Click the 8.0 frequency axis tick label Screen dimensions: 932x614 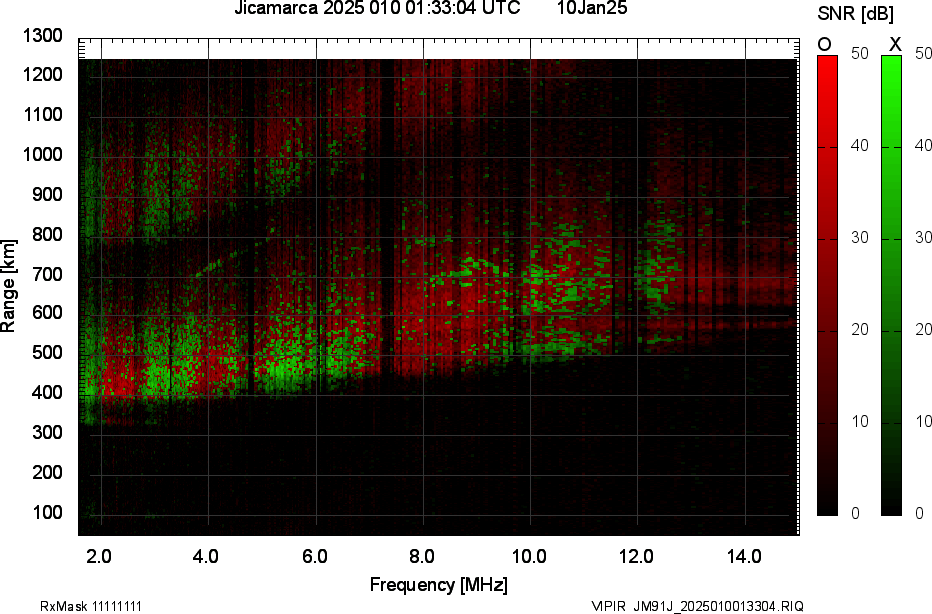[421, 556]
